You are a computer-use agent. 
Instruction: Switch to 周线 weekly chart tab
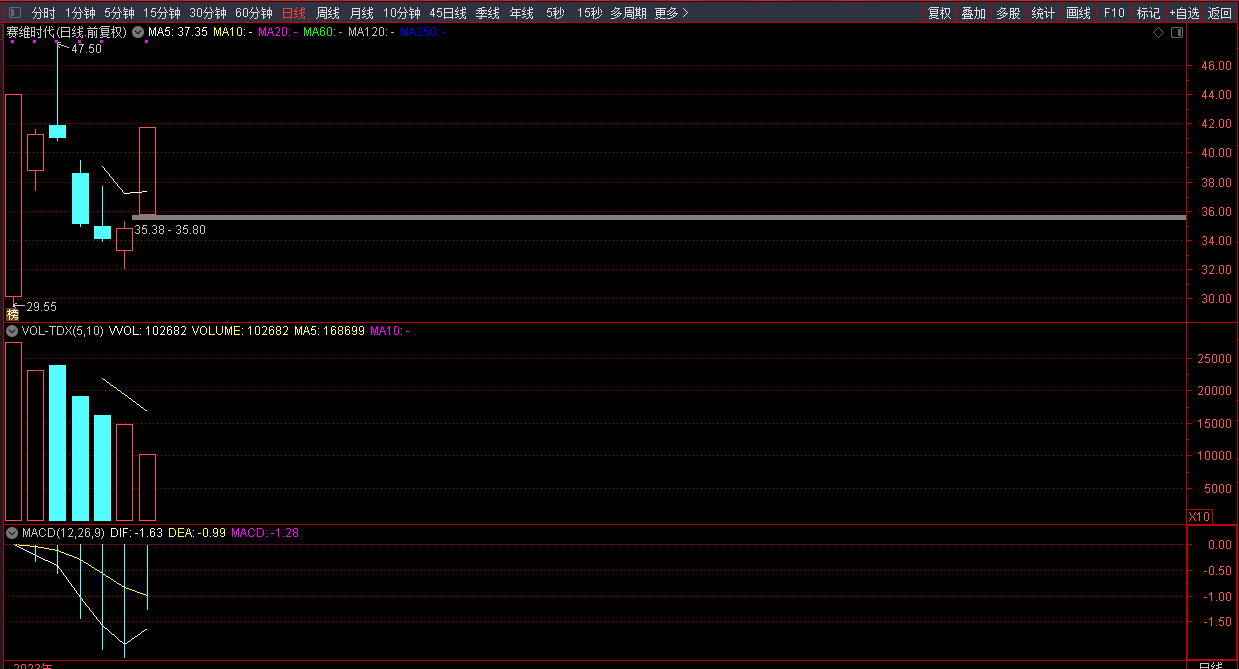tap(328, 13)
